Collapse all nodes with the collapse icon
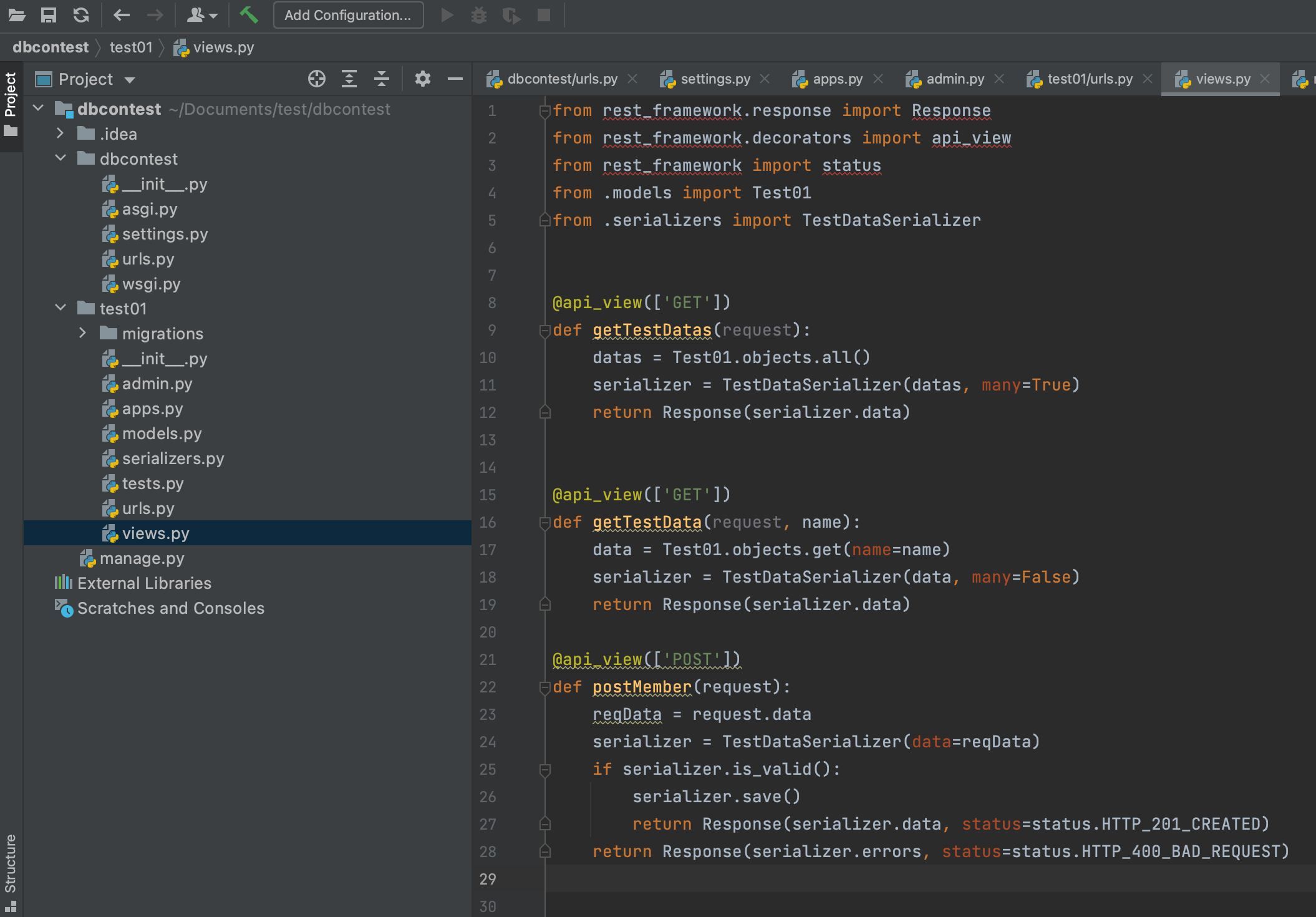The image size is (1316, 917). [x=382, y=79]
